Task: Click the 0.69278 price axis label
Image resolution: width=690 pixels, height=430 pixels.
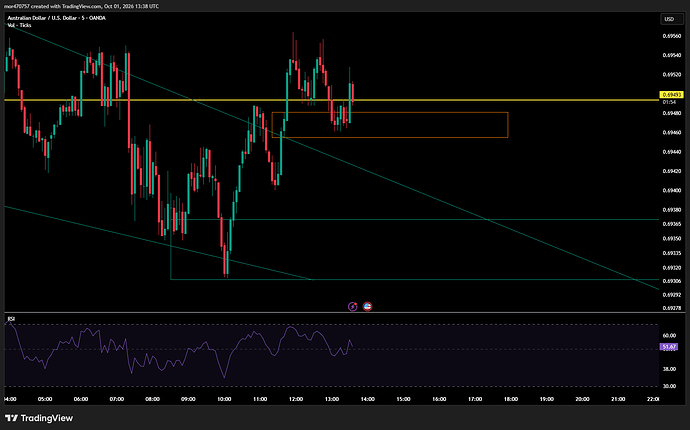Action: coord(672,309)
